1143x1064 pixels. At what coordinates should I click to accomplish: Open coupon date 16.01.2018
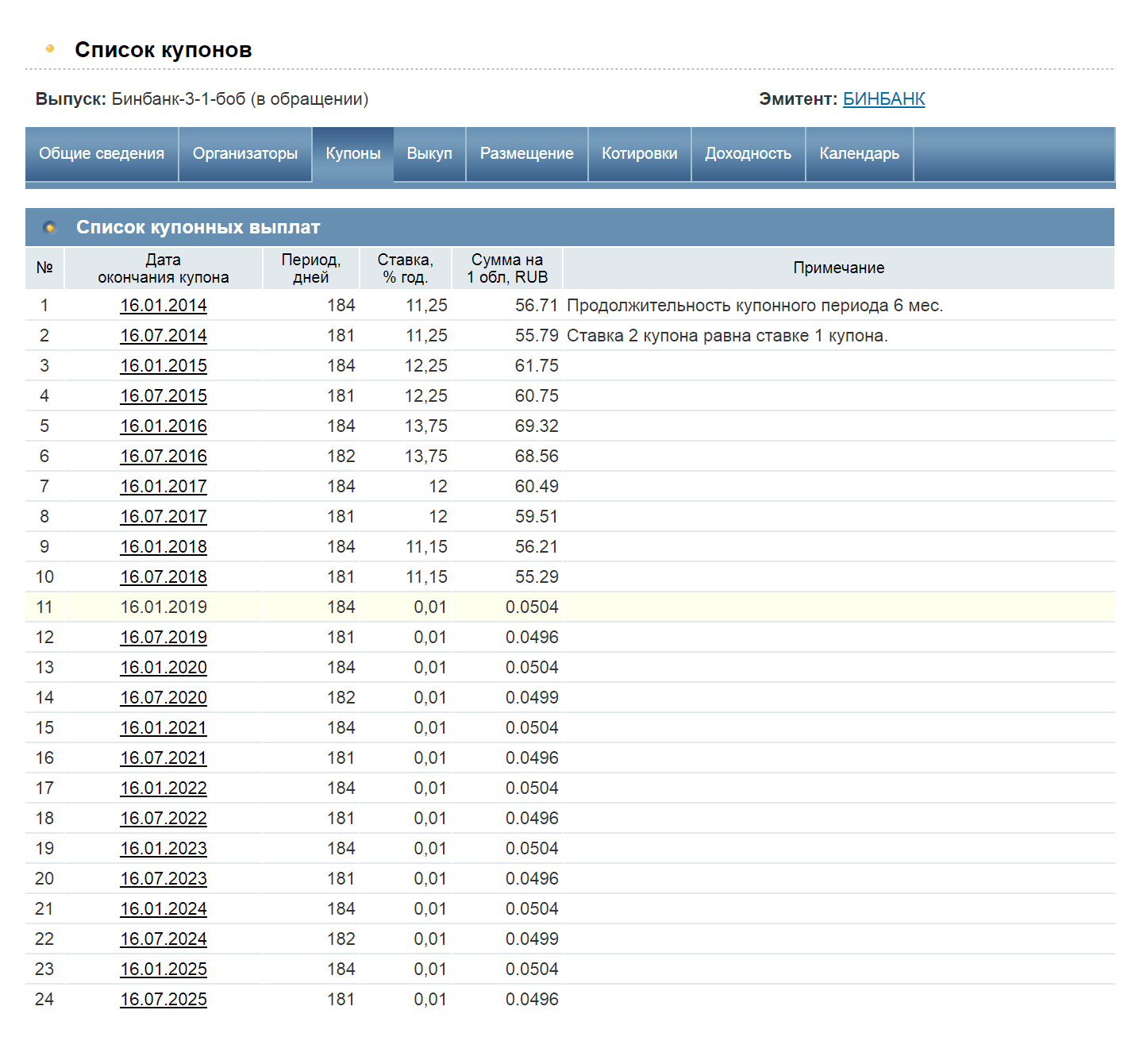164,547
